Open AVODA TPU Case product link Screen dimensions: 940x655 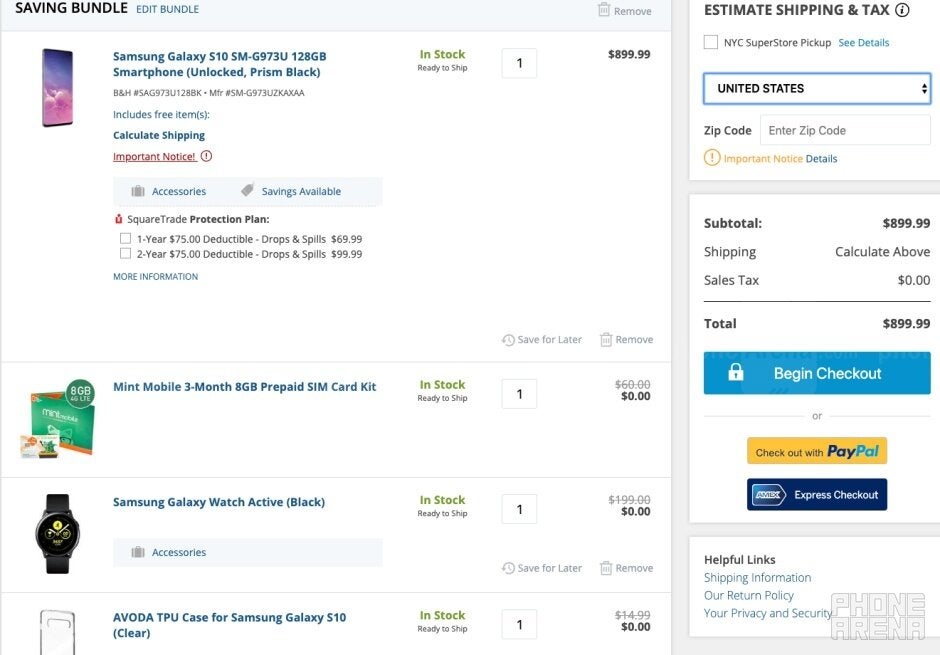[230, 625]
